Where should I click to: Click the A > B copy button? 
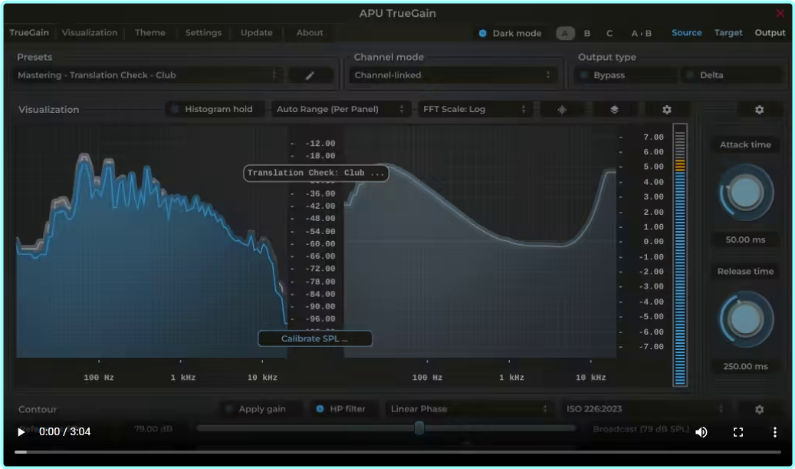641,33
